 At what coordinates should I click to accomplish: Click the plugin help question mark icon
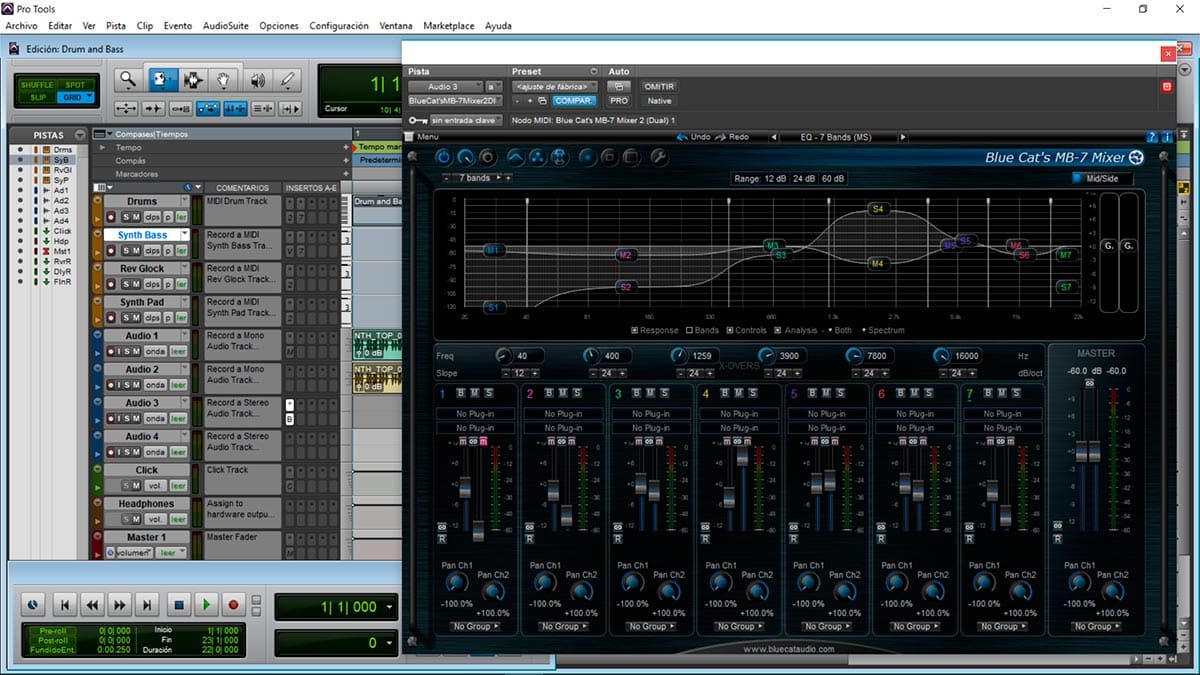click(x=1152, y=137)
